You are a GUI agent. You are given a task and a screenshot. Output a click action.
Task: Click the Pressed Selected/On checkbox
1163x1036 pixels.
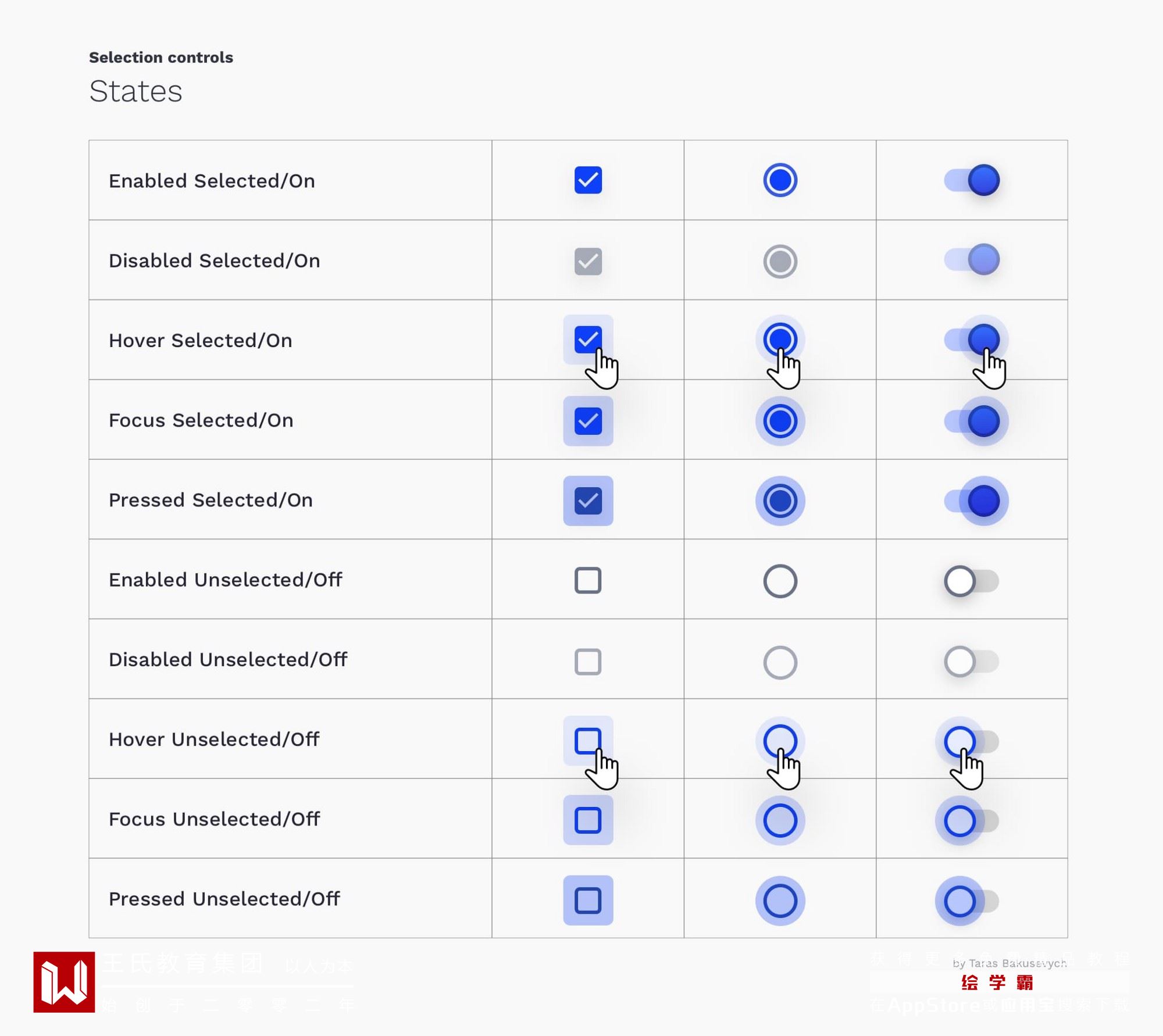[x=588, y=501]
